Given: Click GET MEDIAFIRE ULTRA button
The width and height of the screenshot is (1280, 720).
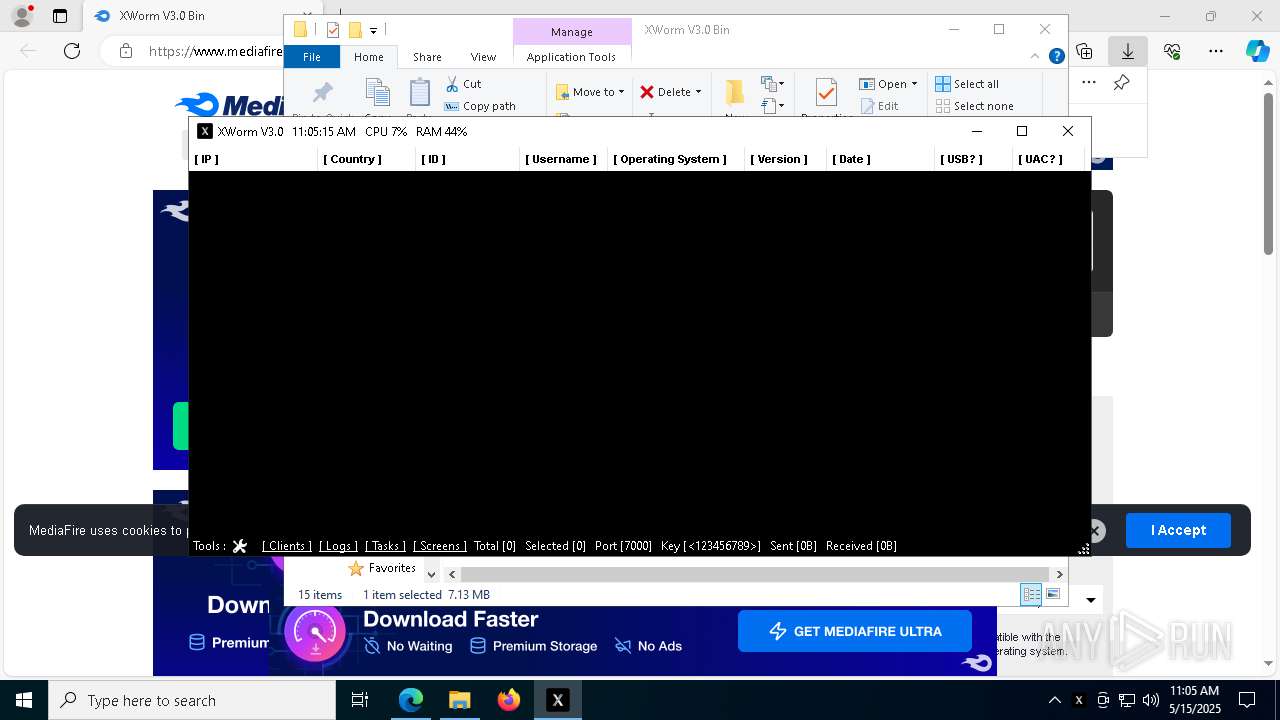Looking at the screenshot, I should click(x=855, y=631).
